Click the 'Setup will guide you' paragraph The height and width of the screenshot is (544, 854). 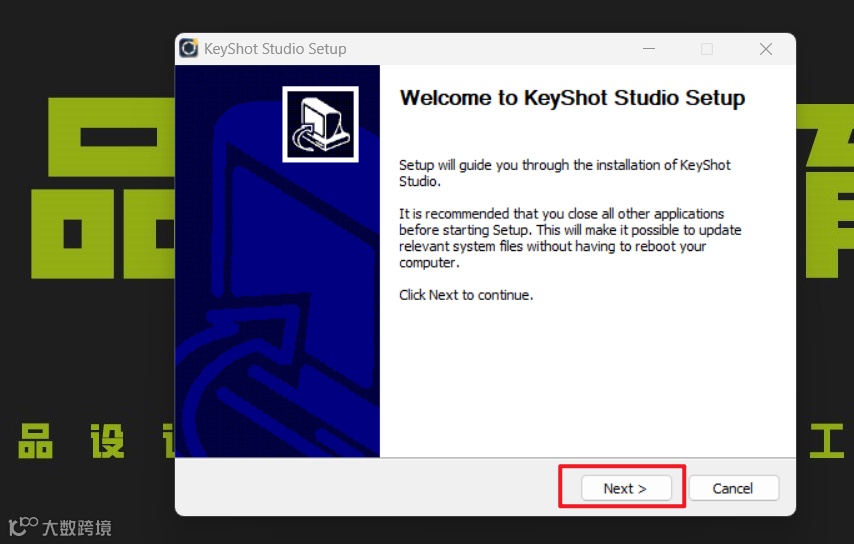(565, 173)
